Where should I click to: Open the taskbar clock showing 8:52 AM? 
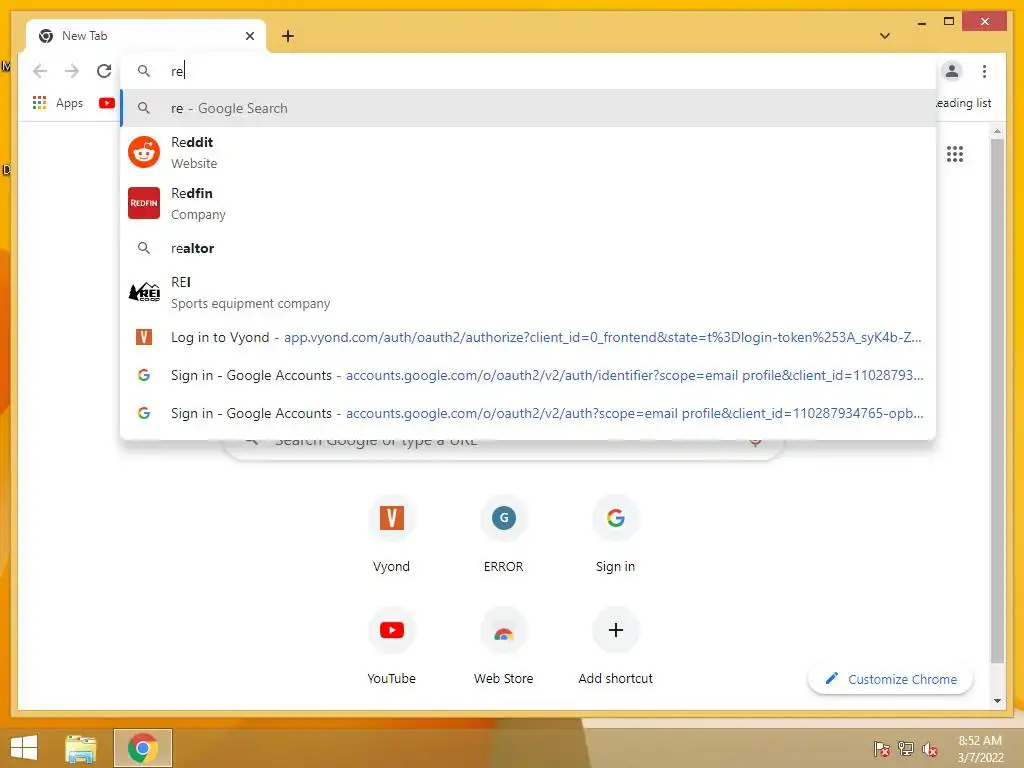(980, 748)
